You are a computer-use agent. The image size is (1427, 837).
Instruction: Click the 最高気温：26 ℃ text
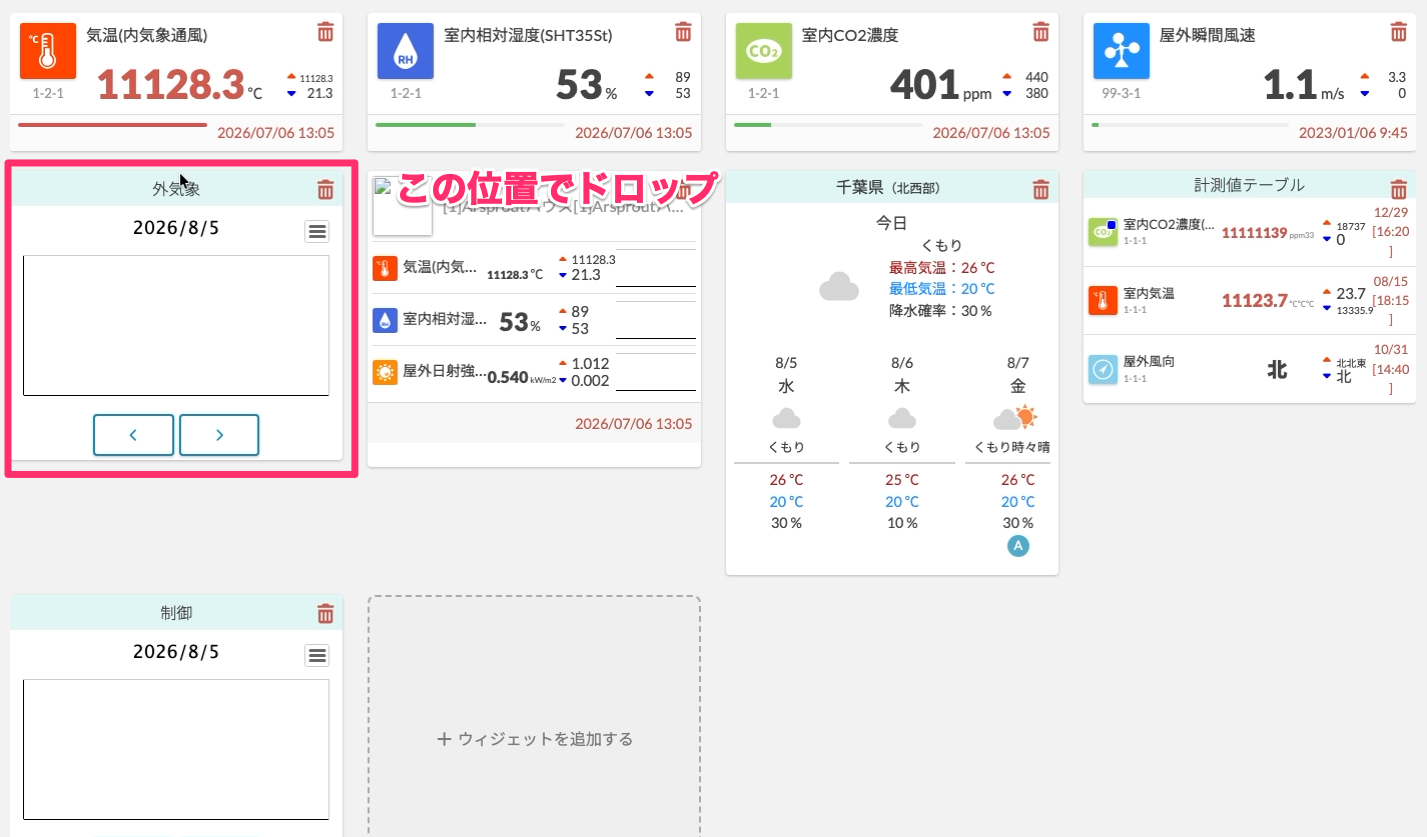point(942,268)
